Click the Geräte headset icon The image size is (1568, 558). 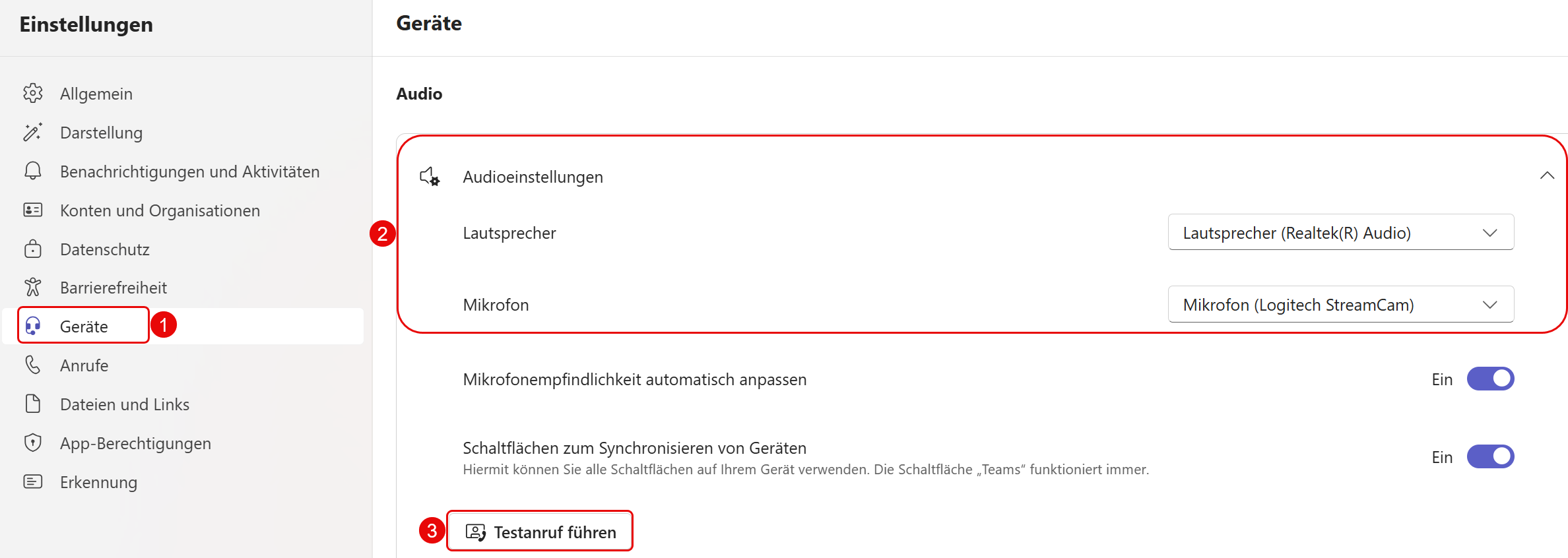pos(32,326)
